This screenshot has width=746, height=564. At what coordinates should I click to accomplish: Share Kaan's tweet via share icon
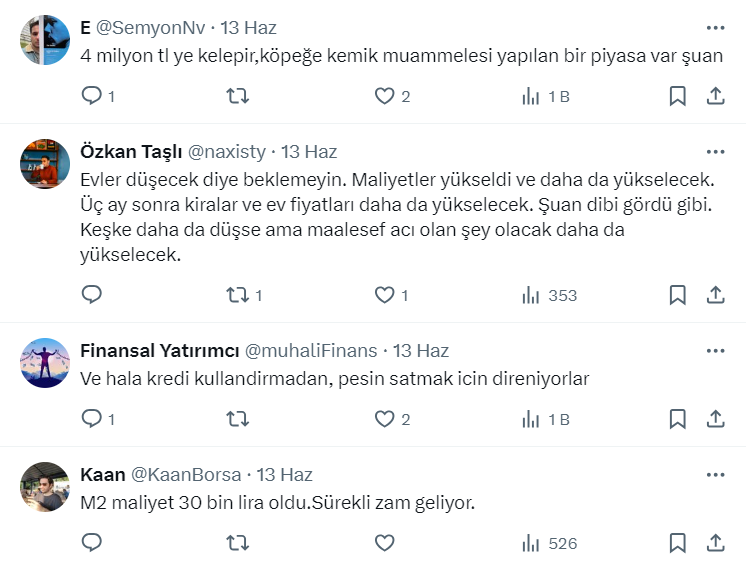(x=716, y=543)
